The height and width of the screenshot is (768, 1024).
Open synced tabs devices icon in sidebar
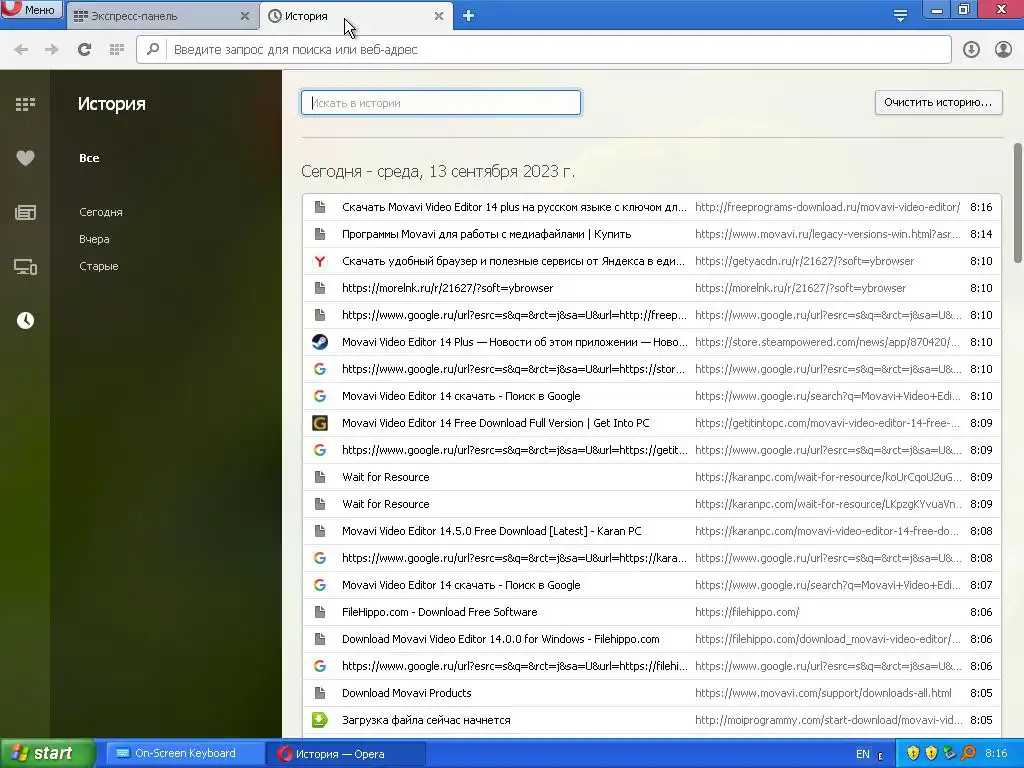(x=25, y=266)
